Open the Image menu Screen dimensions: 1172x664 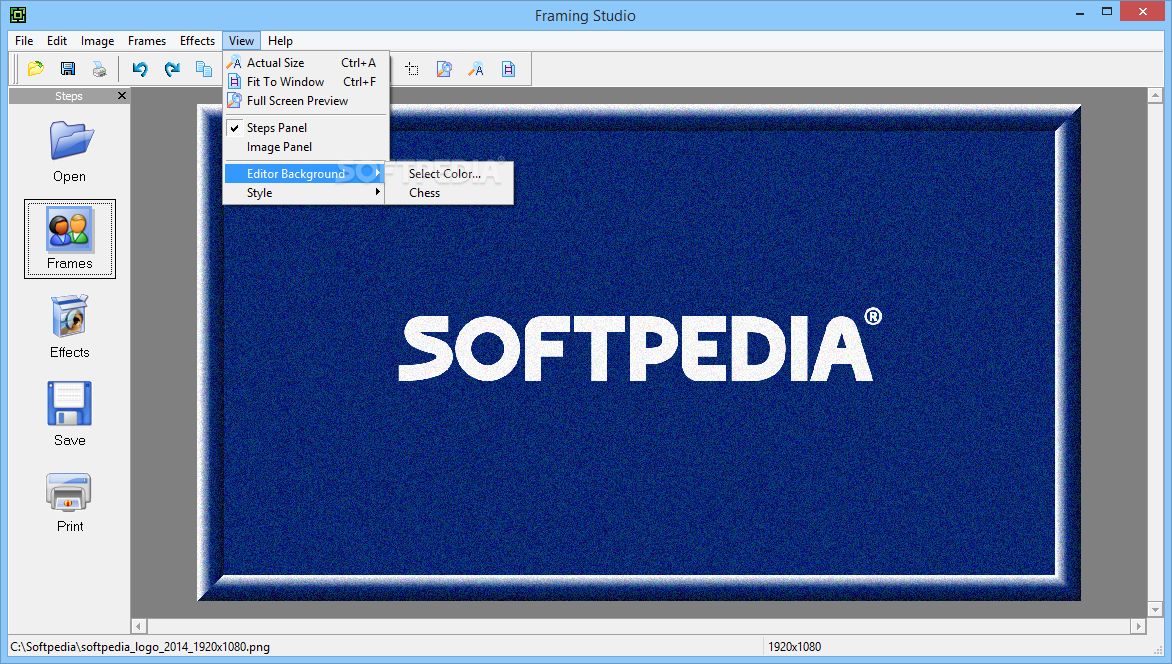97,41
